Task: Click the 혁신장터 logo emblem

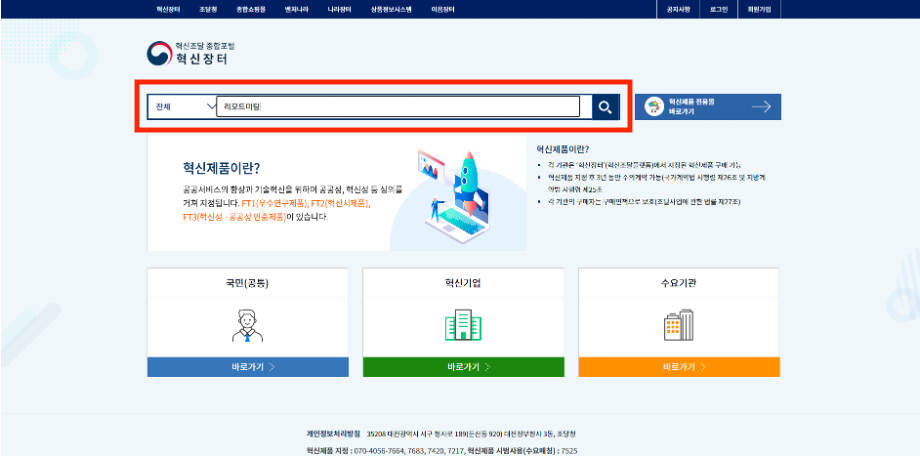Action: tap(160, 54)
